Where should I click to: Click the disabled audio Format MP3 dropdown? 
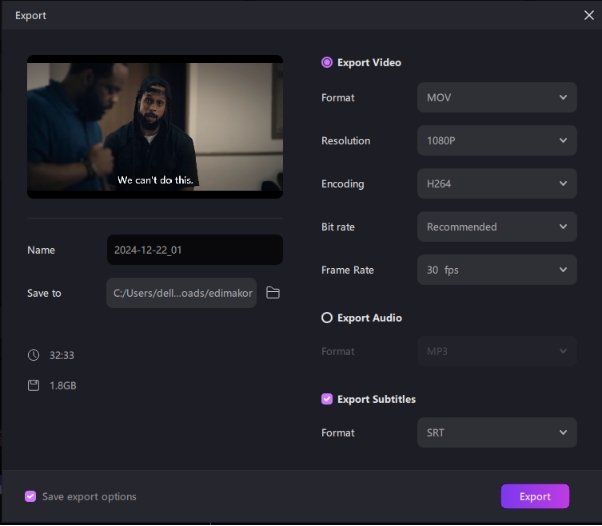coord(496,351)
